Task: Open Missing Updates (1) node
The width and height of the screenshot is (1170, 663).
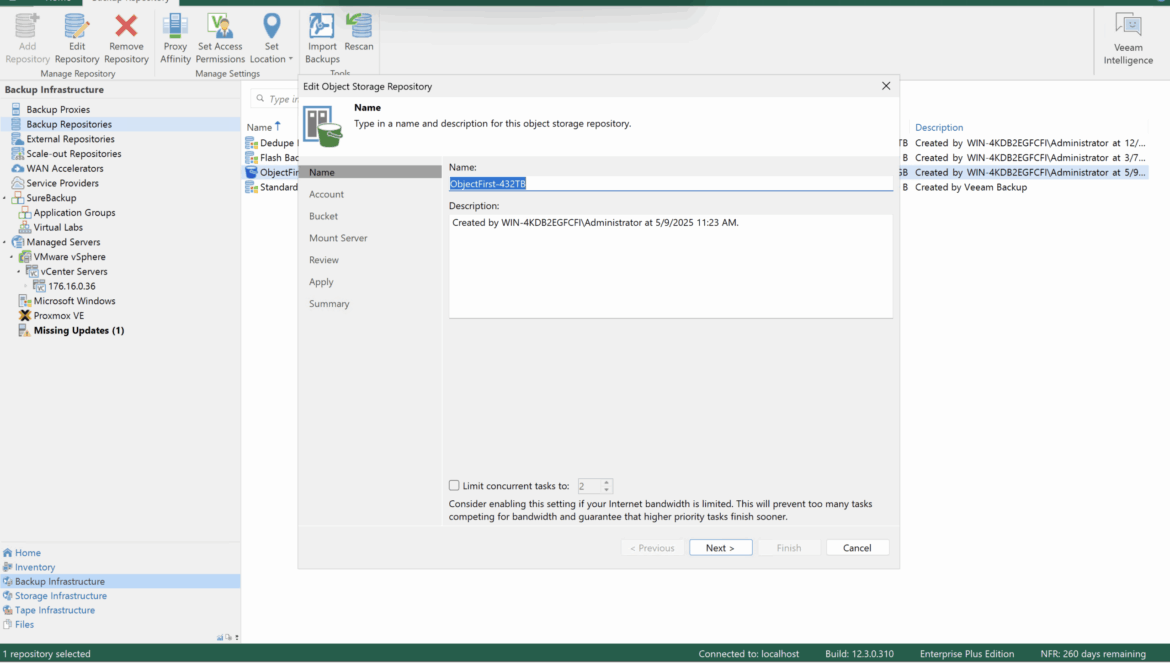Action: point(78,330)
